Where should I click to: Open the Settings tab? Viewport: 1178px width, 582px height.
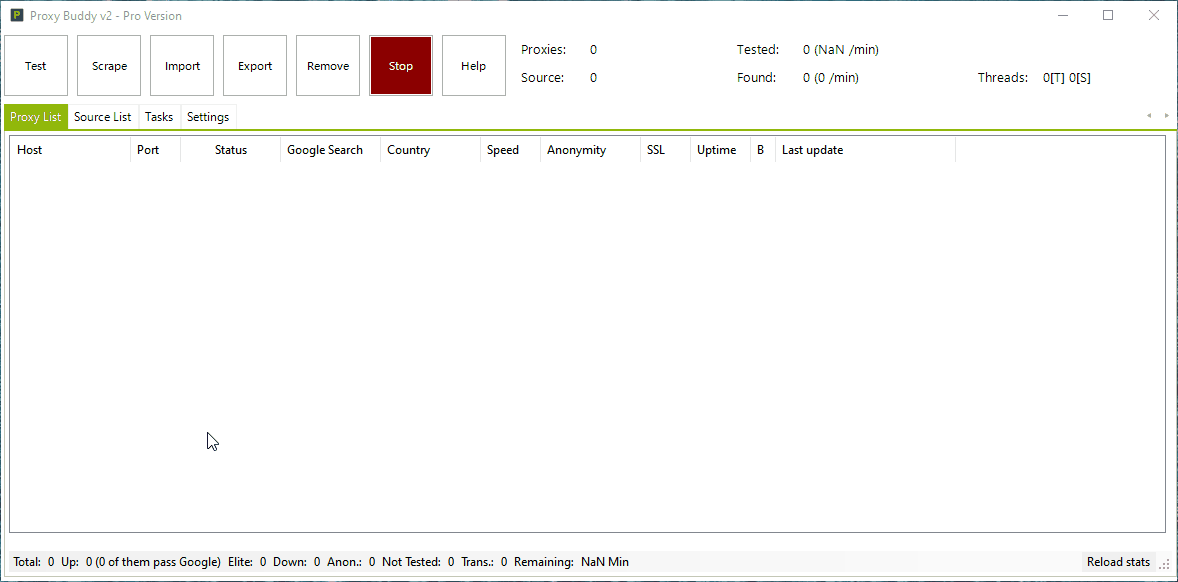click(208, 116)
